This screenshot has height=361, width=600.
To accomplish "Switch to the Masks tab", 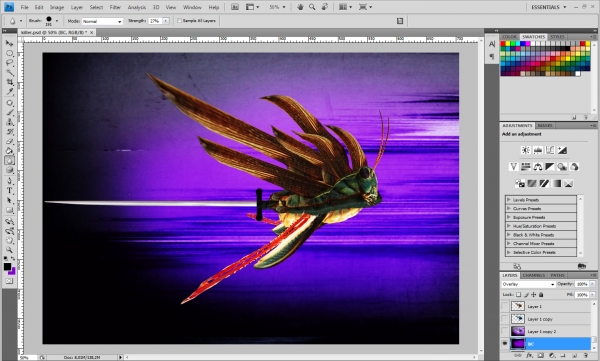I will click(545, 125).
